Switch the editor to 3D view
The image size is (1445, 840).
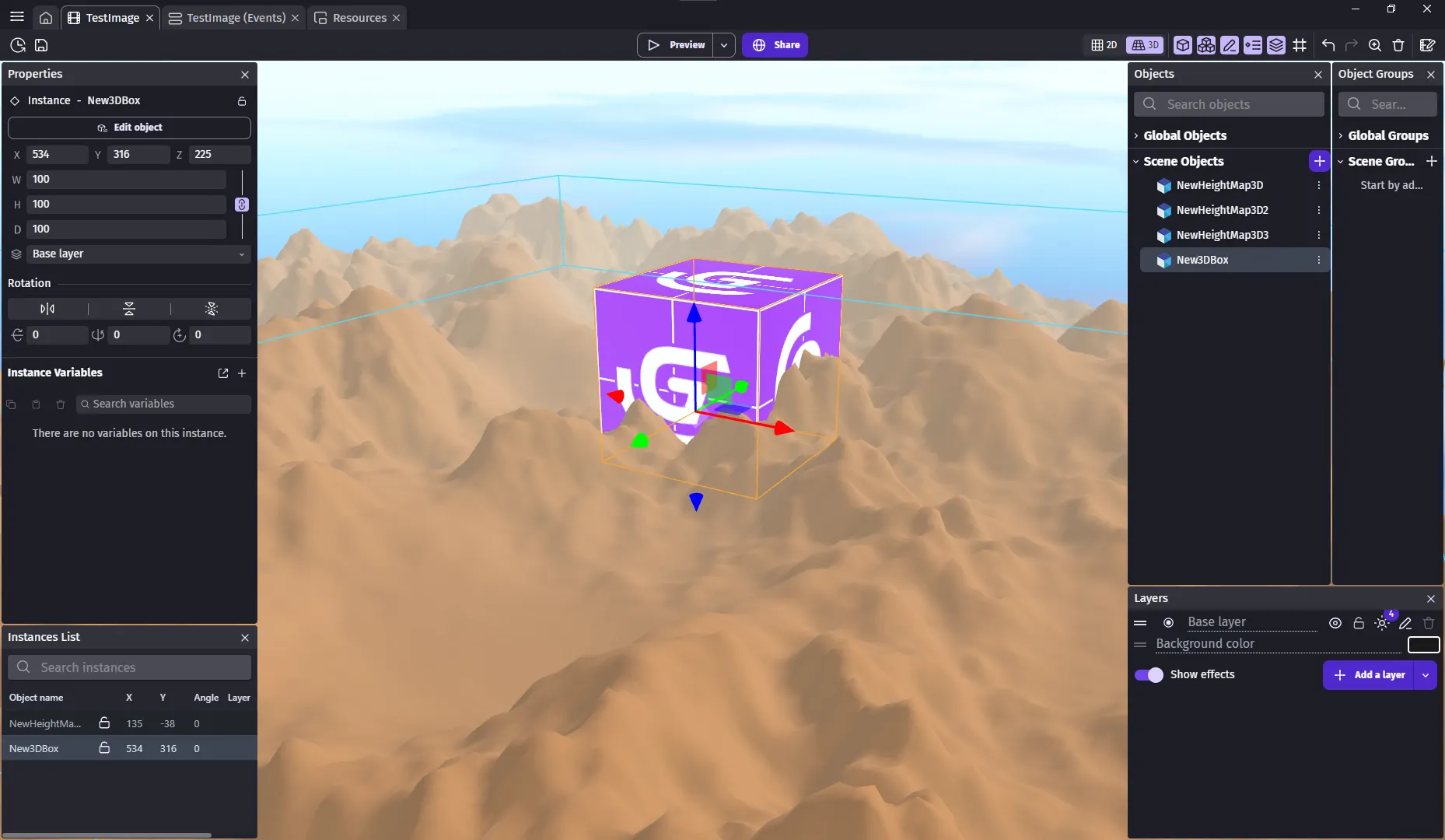click(x=1145, y=45)
